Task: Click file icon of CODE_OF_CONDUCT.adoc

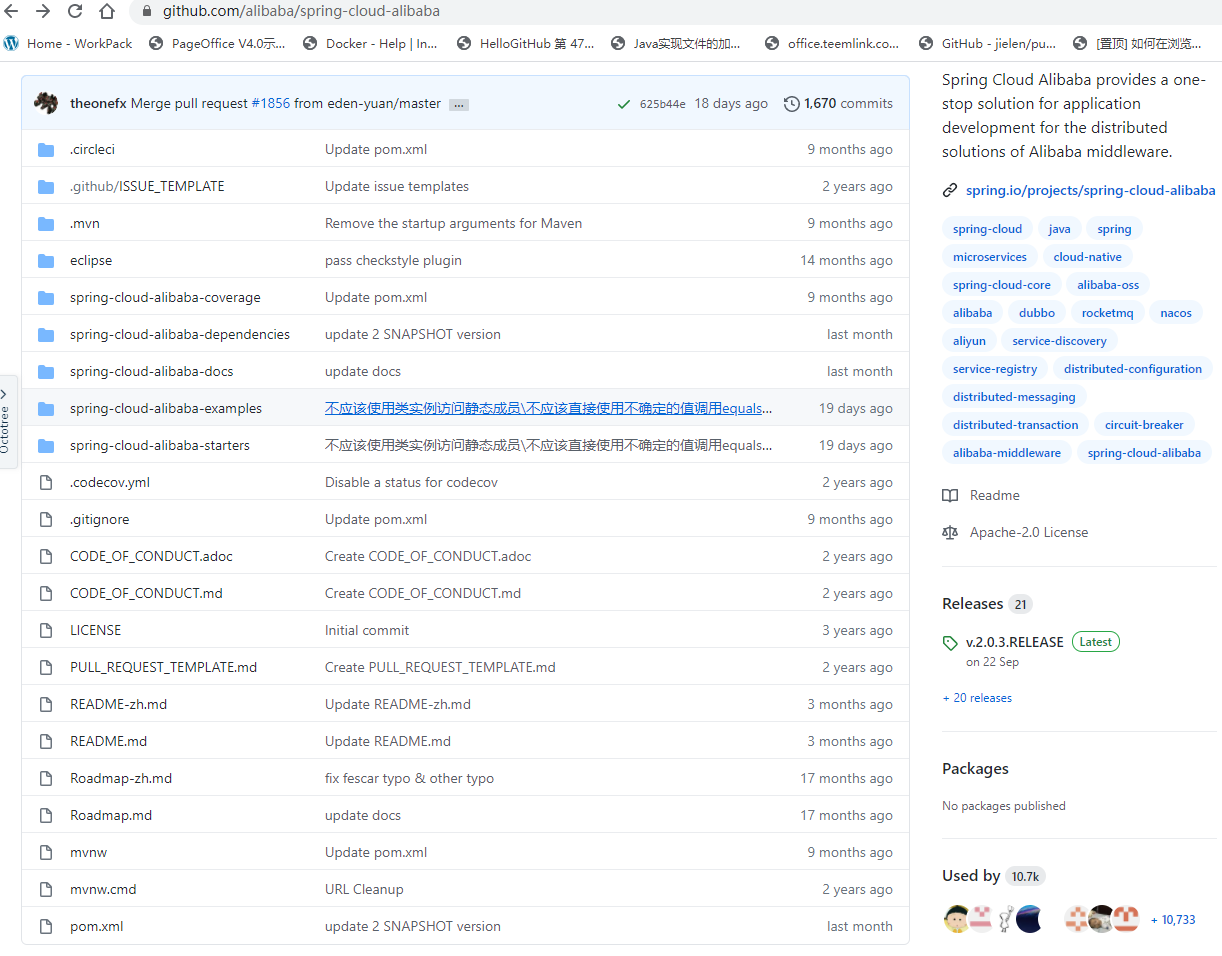Action: (46, 556)
